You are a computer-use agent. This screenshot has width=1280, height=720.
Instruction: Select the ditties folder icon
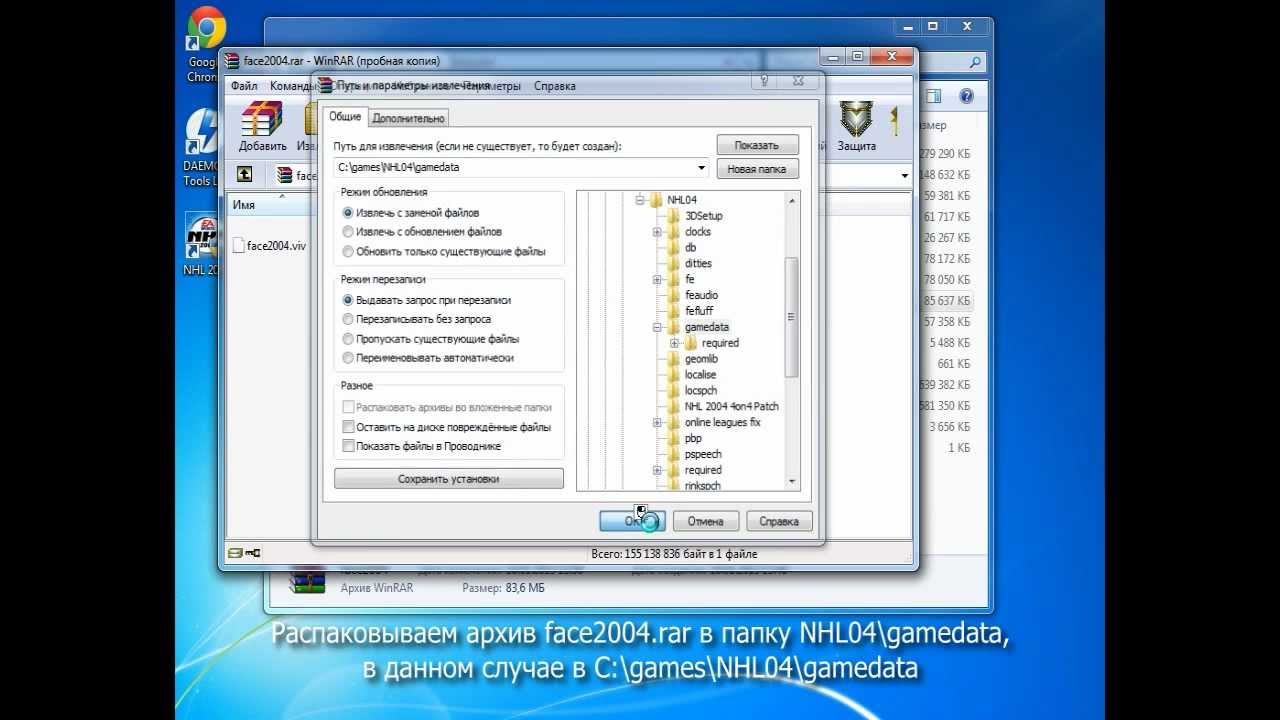point(674,263)
